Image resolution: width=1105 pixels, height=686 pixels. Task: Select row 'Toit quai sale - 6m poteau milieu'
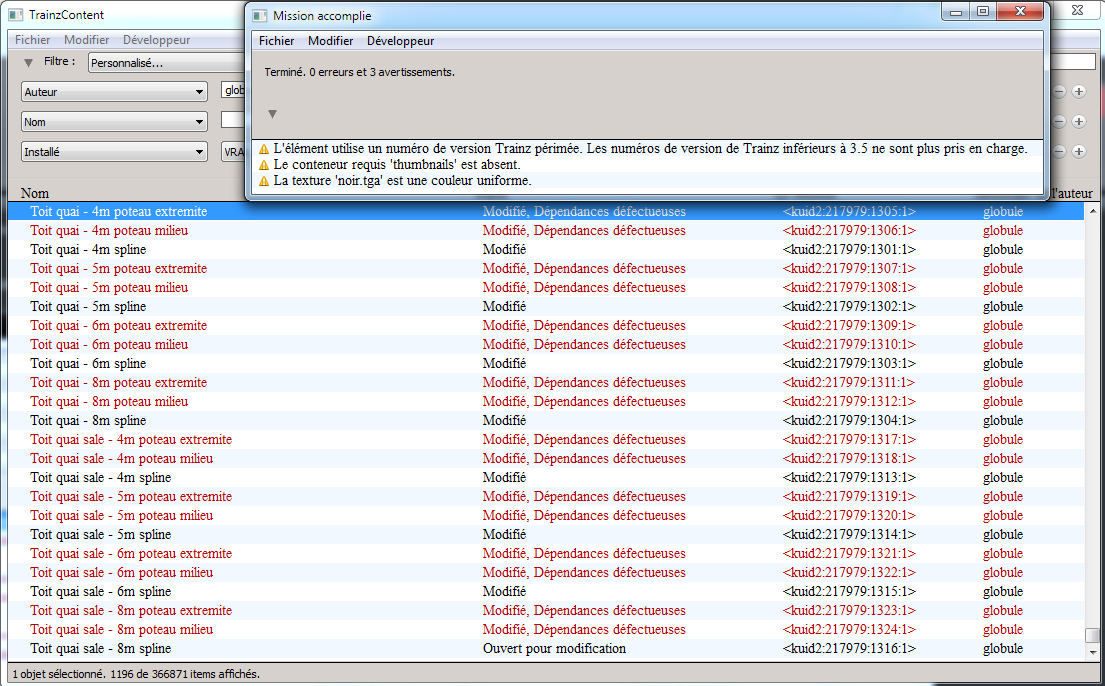pos(546,573)
